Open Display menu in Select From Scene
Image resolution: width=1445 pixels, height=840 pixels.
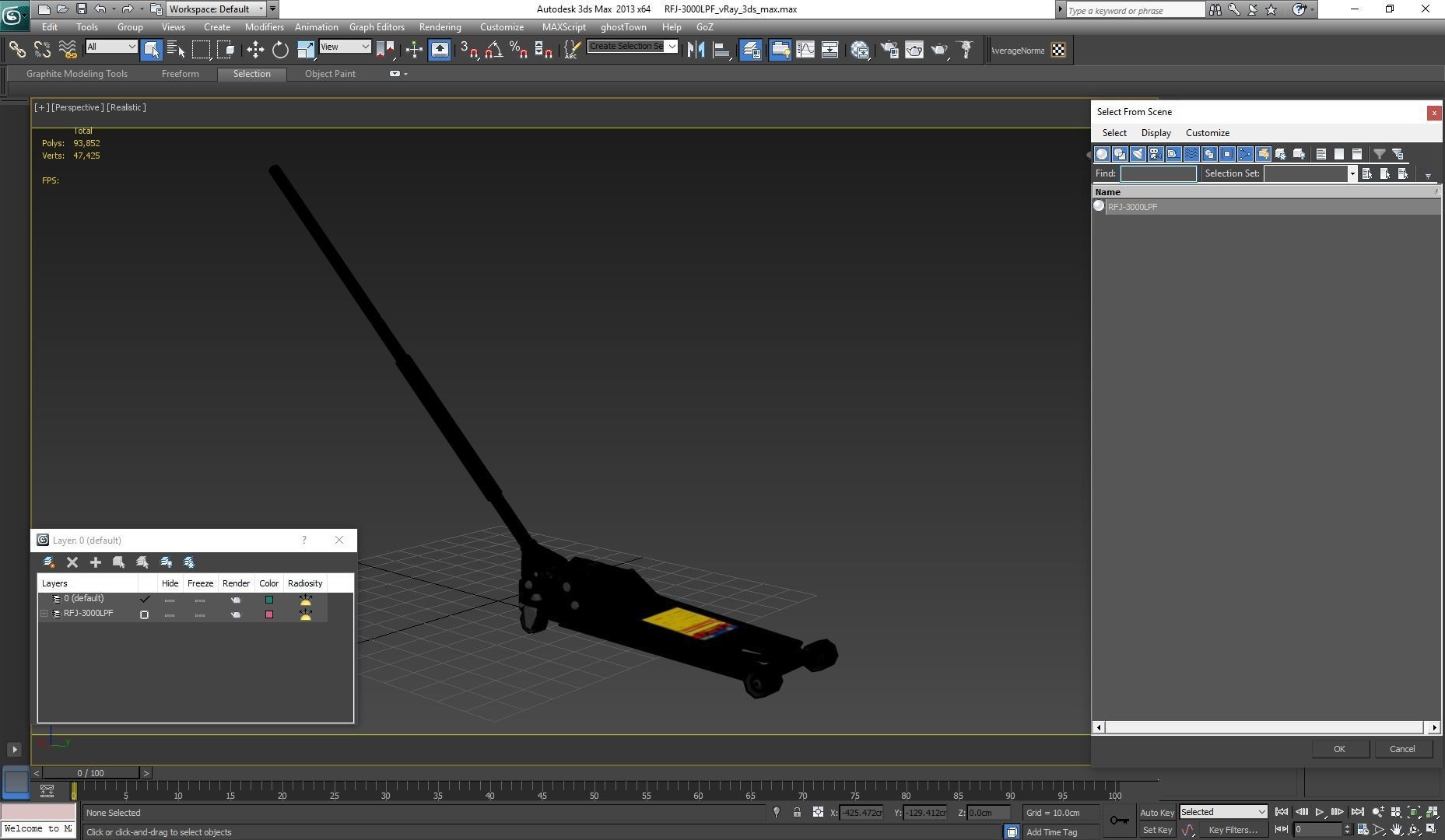(x=1156, y=133)
